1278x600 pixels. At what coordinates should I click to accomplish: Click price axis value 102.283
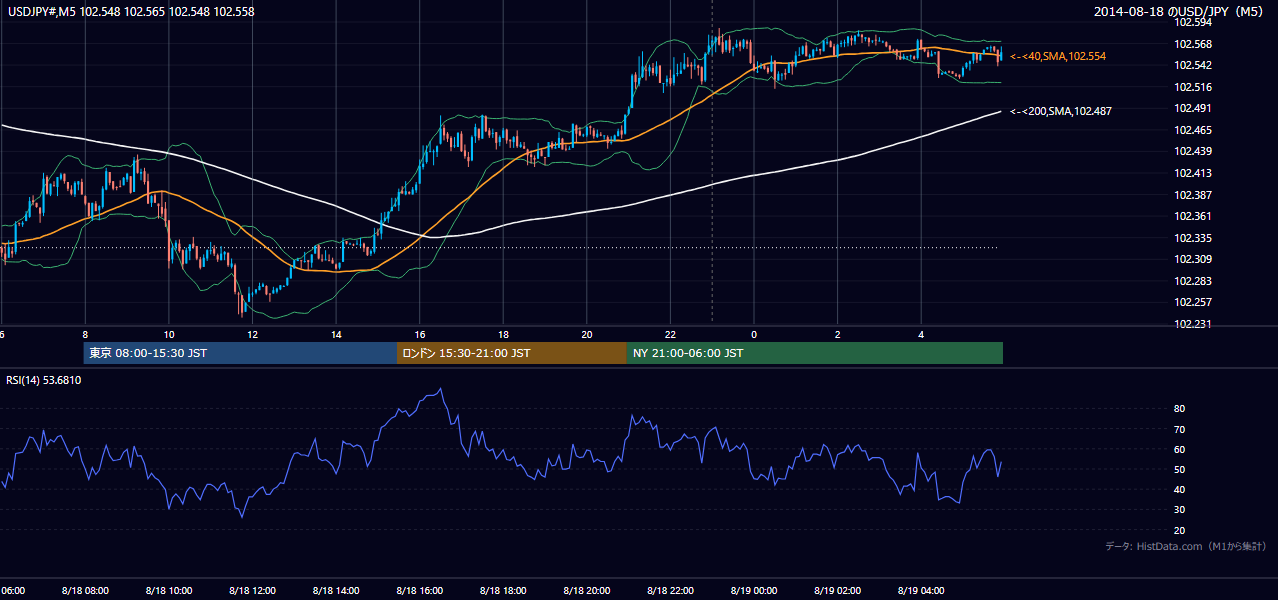1193,281
